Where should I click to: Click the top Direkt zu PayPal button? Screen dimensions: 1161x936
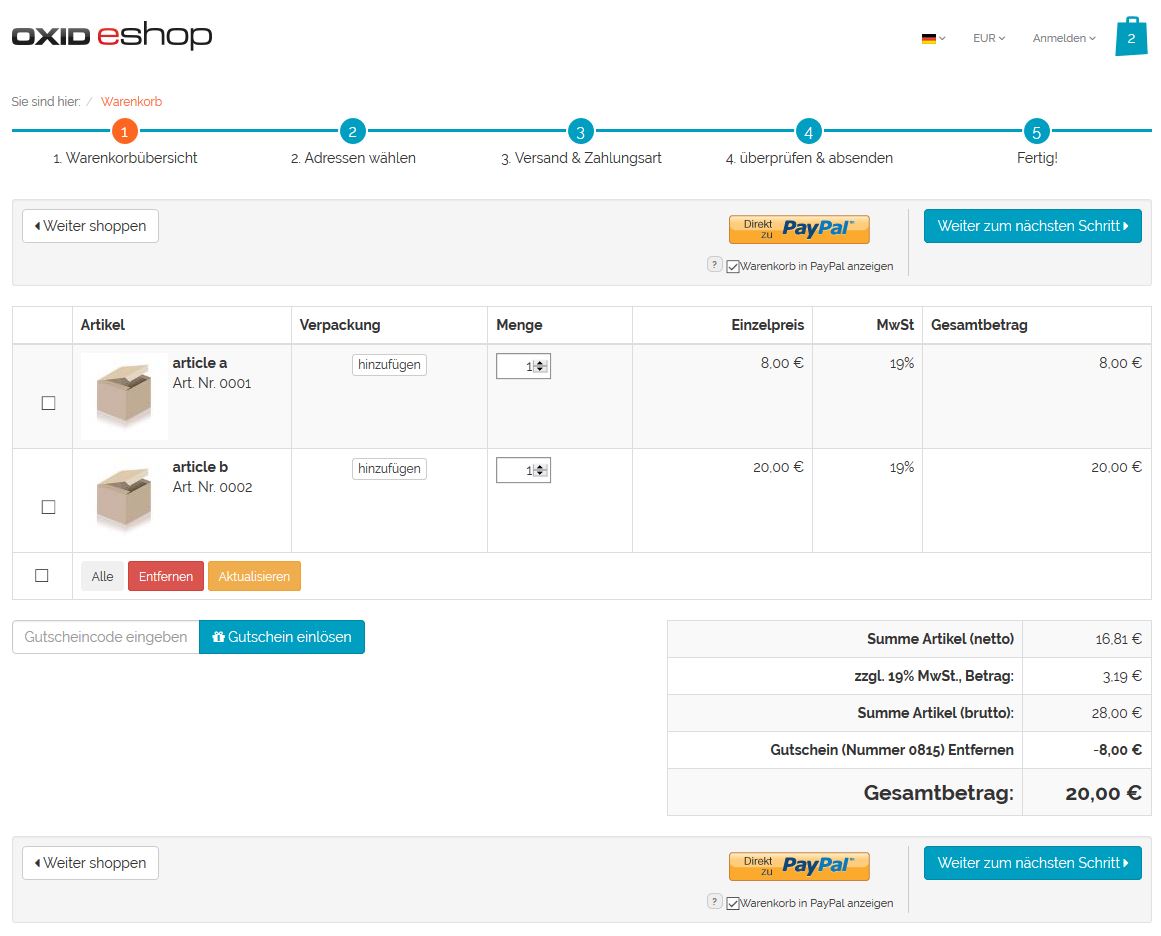799,229
